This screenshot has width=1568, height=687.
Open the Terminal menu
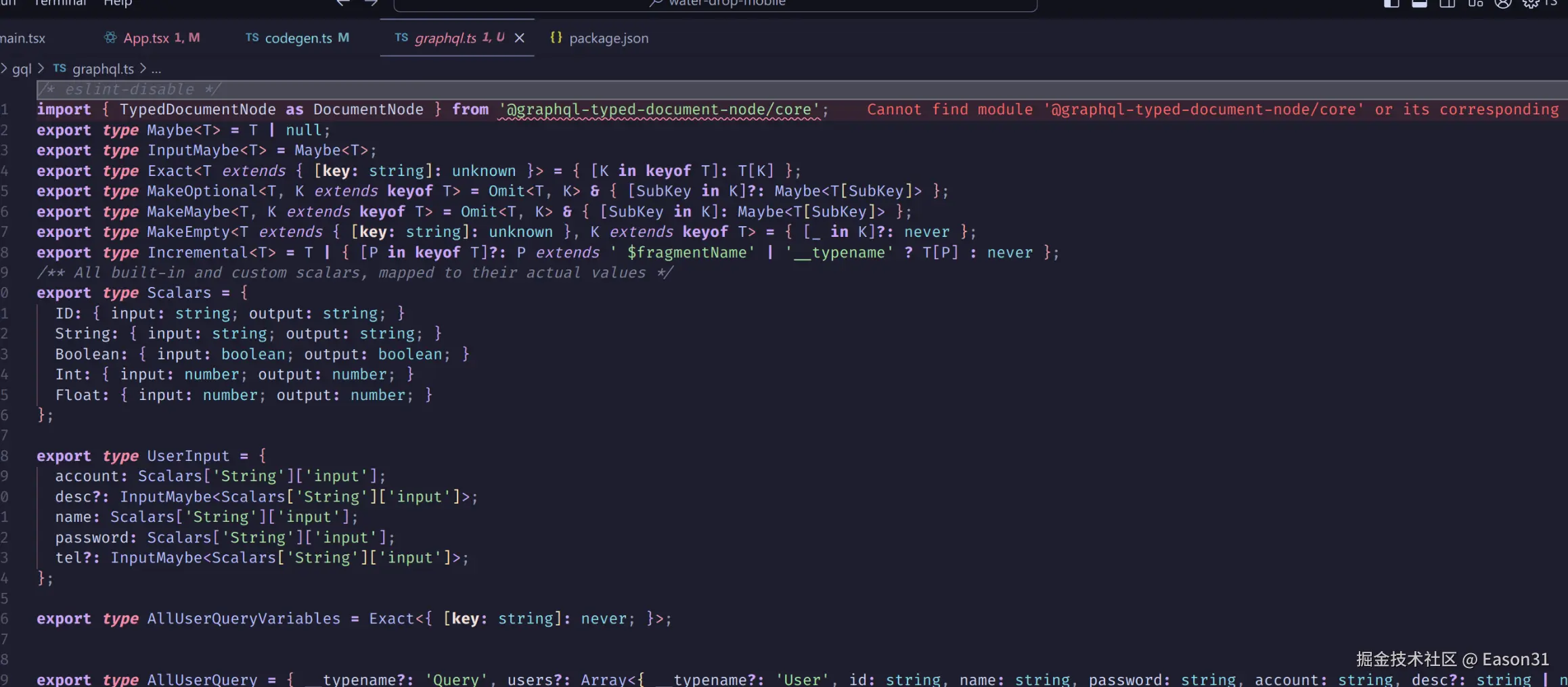(60, 3)
